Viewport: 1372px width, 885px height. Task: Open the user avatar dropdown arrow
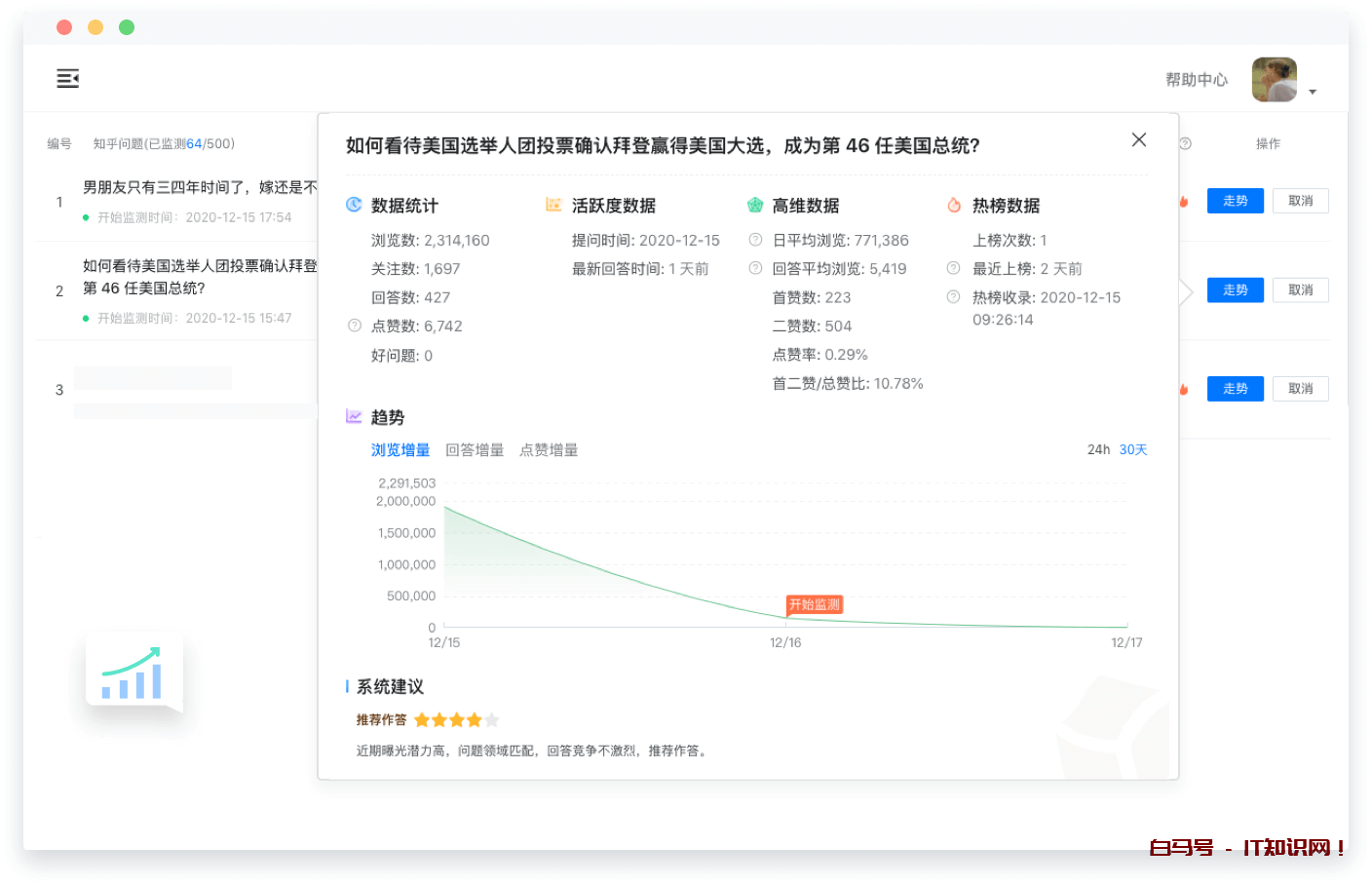(x=1313, y=92)
